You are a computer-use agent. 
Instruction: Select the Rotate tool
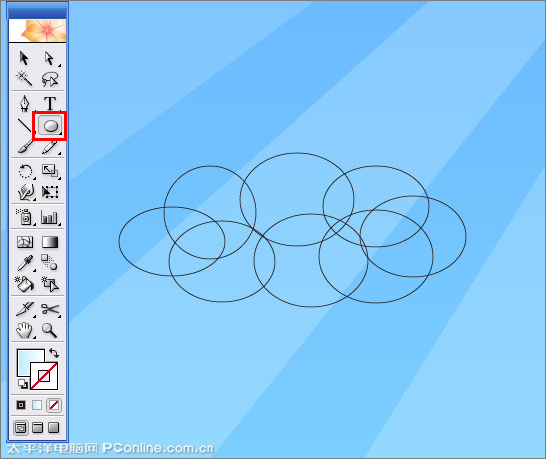25,171
